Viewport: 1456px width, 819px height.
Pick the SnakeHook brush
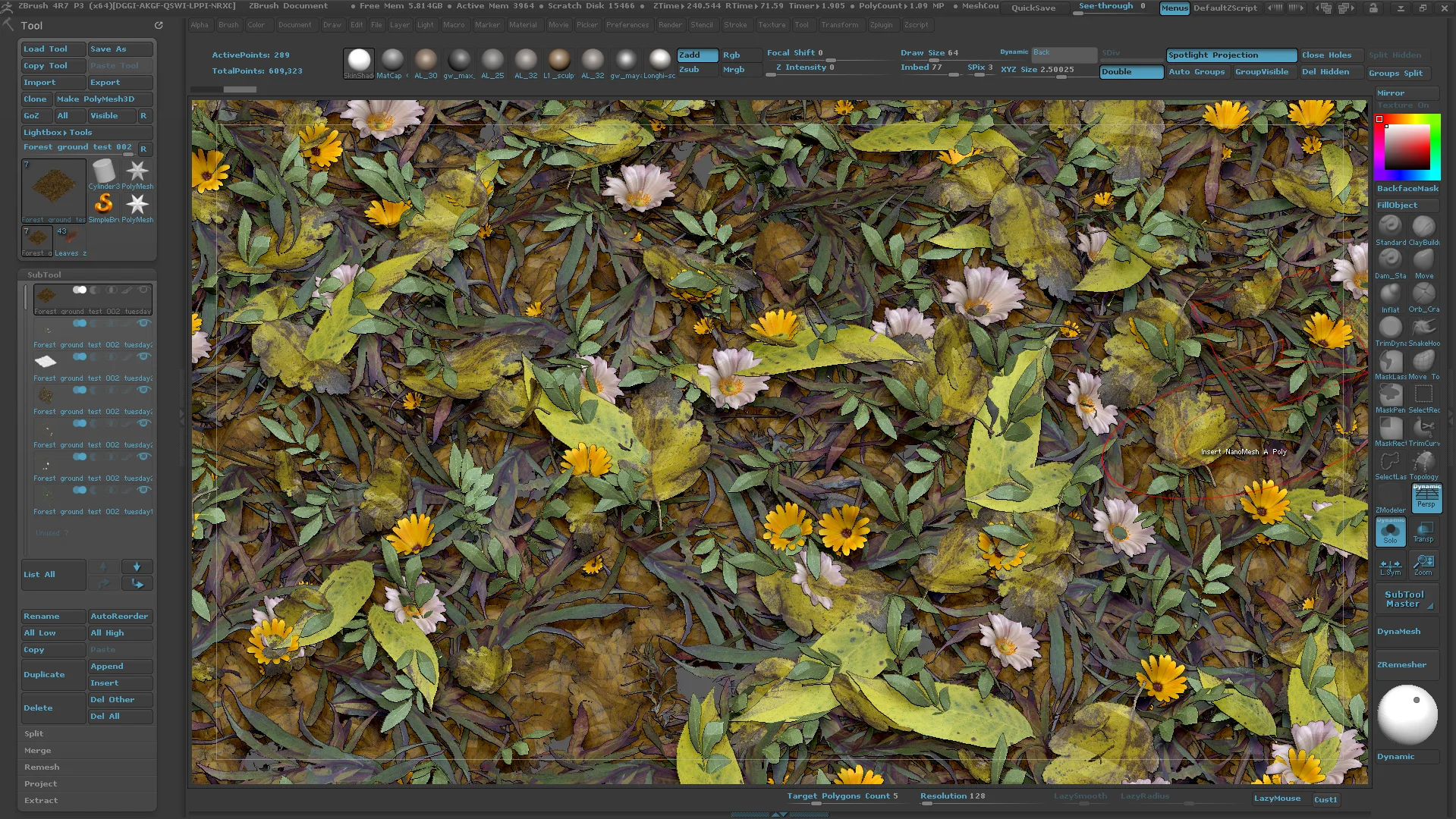tap(1423, 328)
